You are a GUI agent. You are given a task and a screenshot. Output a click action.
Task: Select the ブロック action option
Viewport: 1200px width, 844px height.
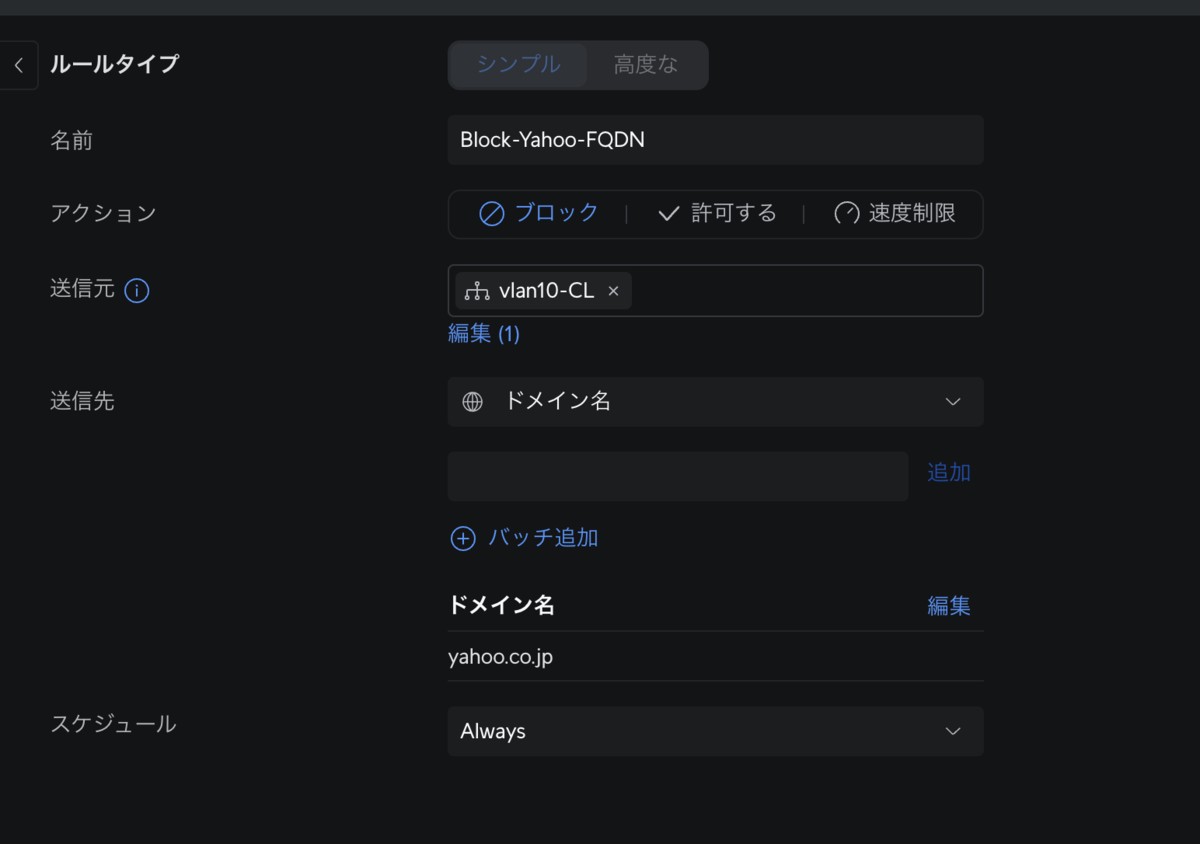point(539,214)
